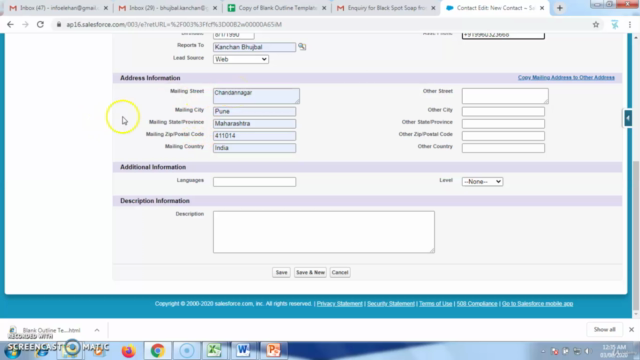The width and height of the screenshot is (640, 360).
Task: Click the Description text area
Action: tap(324, 232)
